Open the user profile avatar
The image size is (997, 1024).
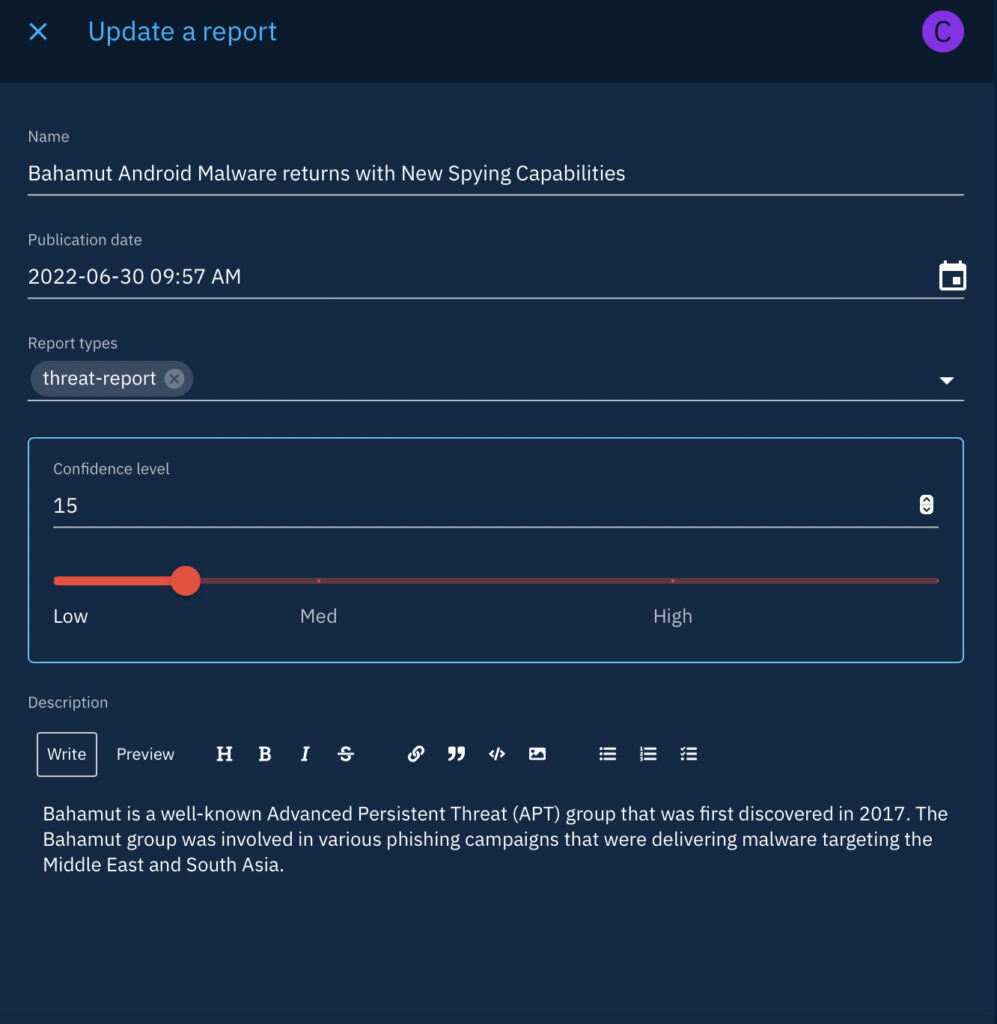(942, 32)
